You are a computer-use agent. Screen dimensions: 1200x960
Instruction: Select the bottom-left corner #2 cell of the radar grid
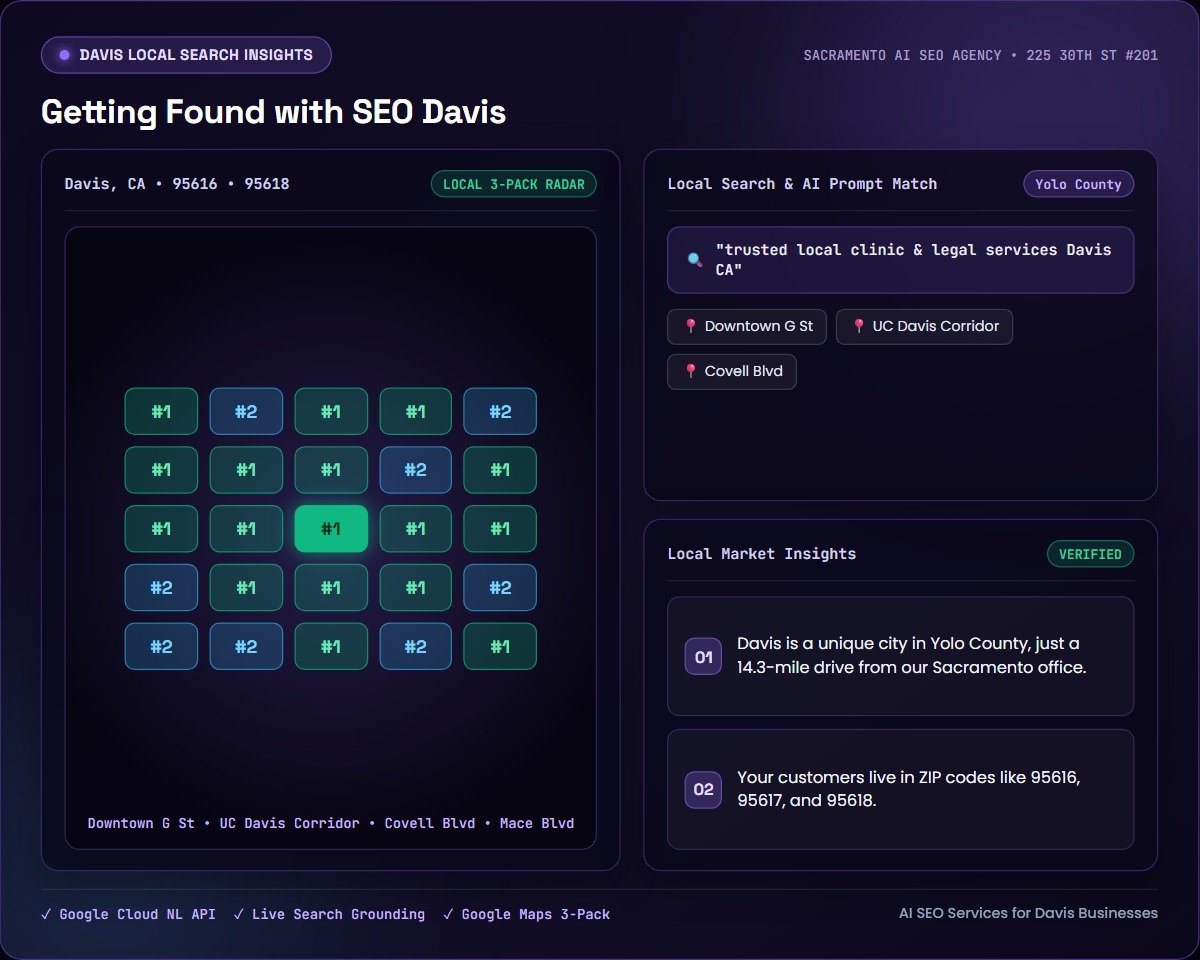[161, 646]
